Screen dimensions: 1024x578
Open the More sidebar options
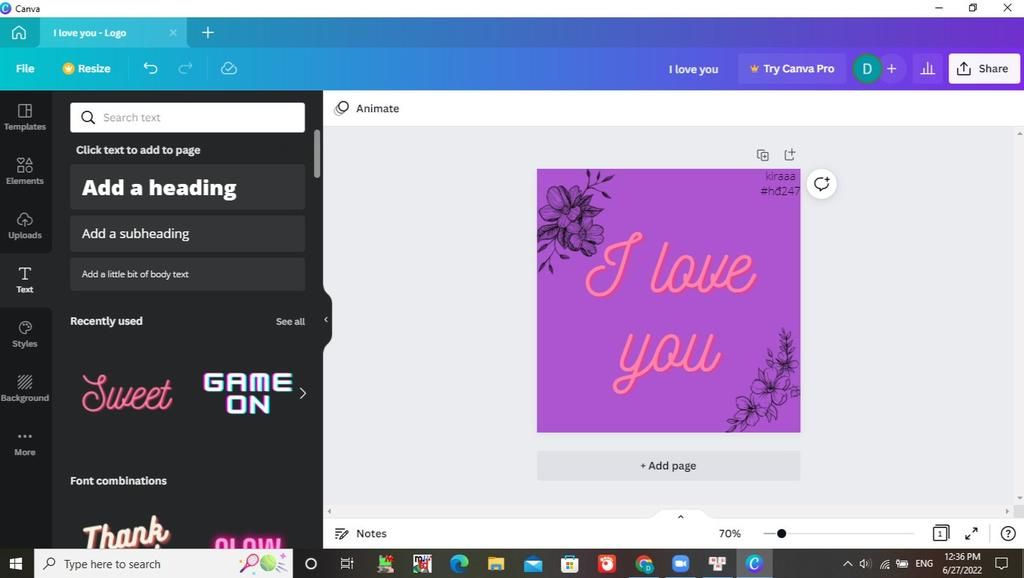pyautogui.click(x=25, y=443)
